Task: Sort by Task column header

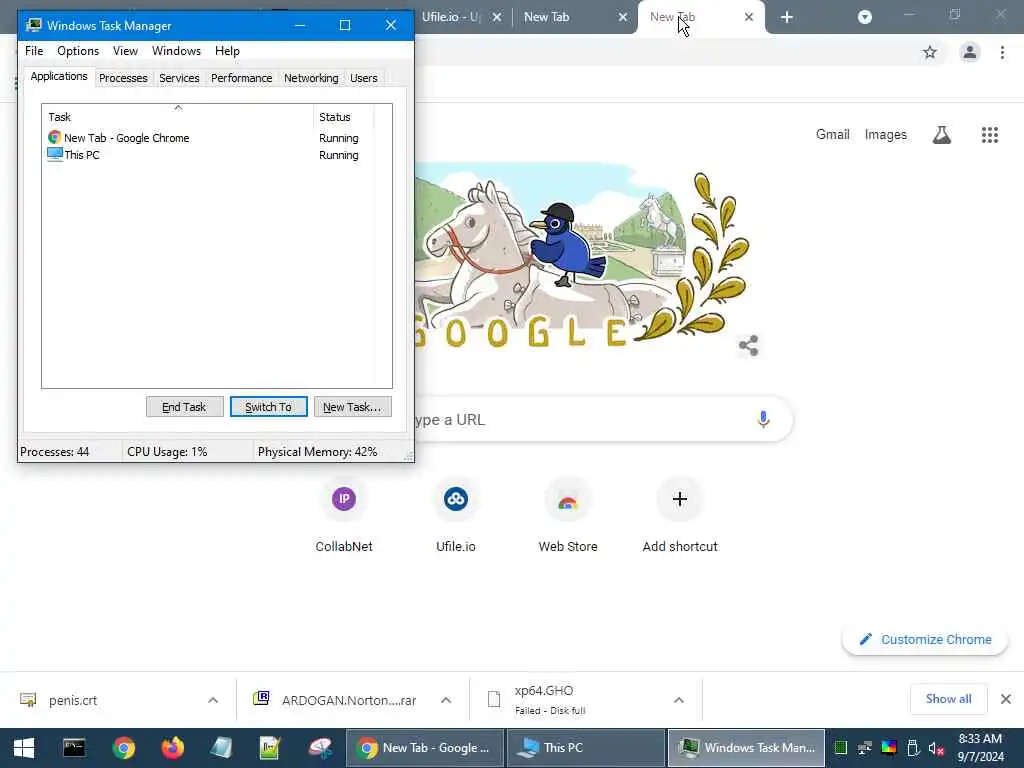Action: coord(178,116)
